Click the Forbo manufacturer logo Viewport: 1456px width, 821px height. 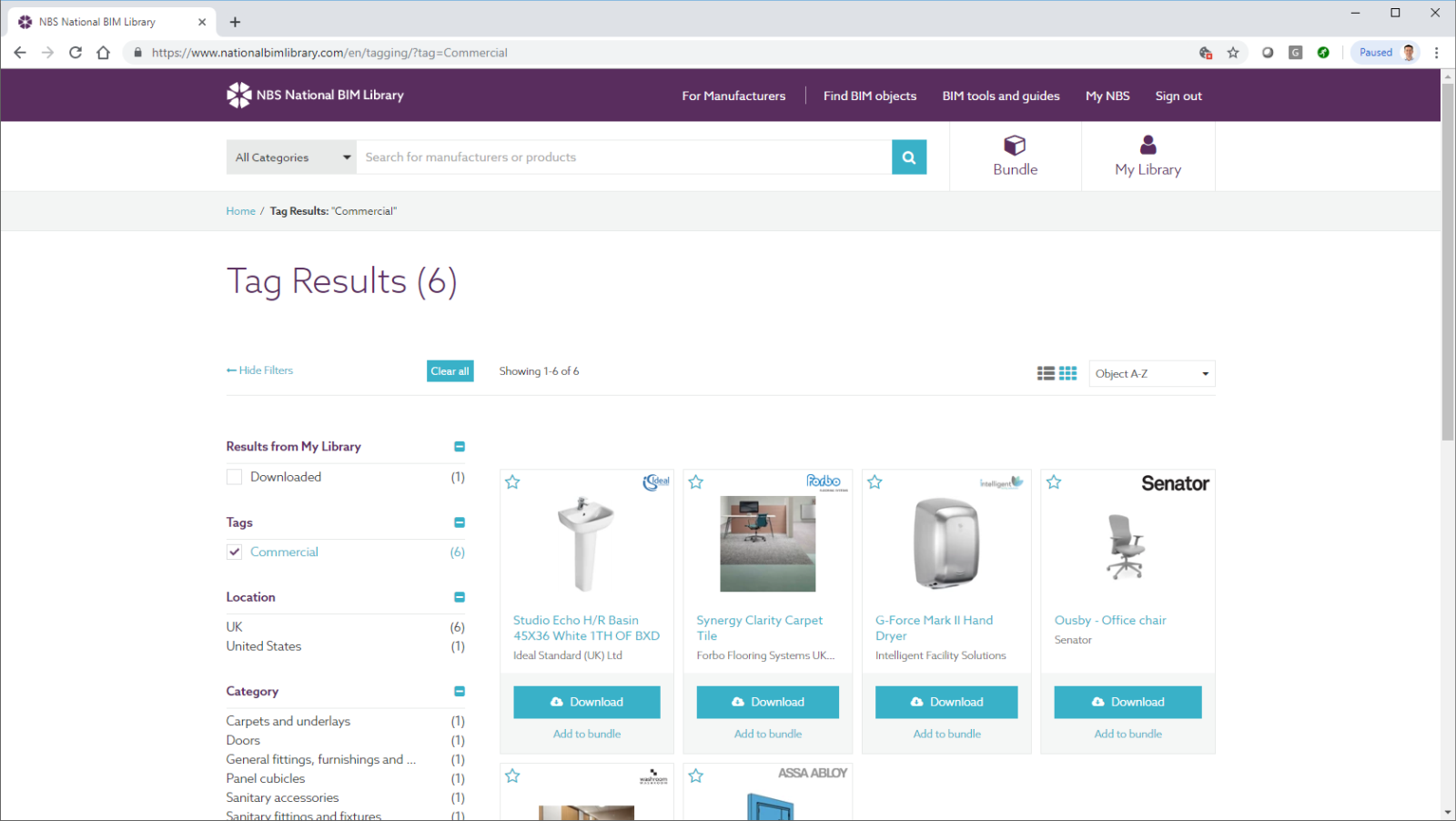click(824, 481)
